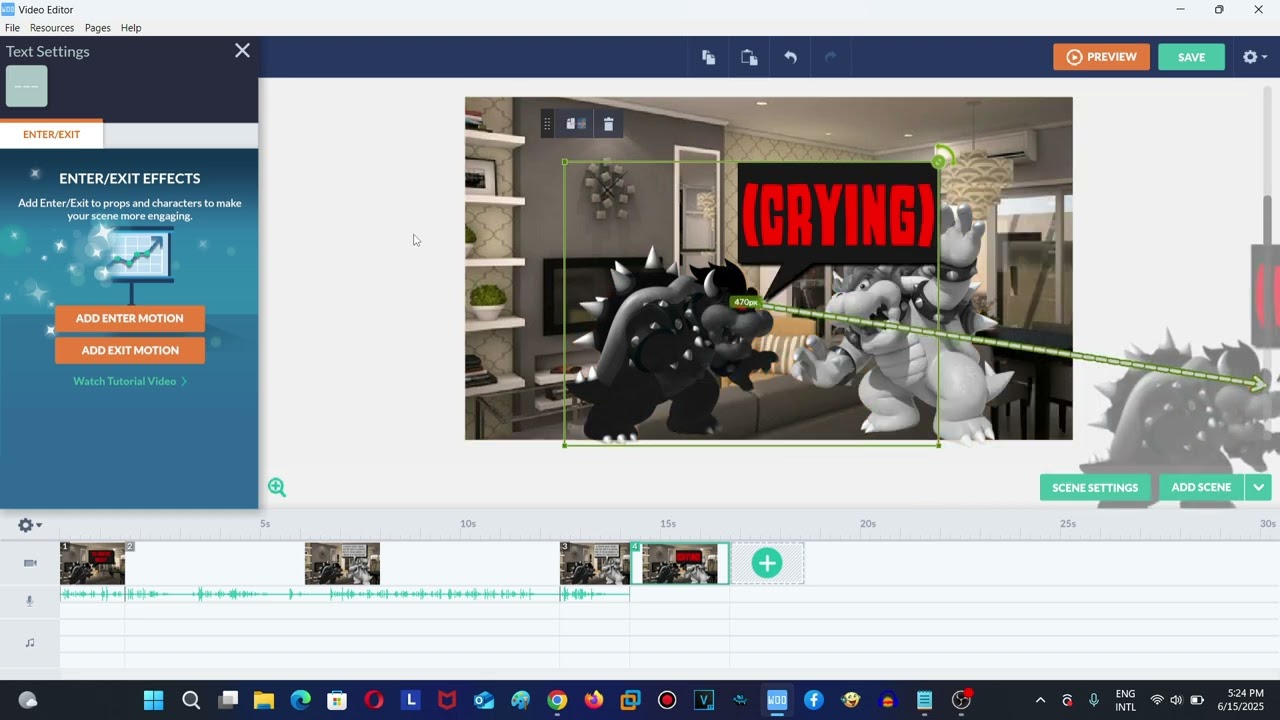The width and height of the screenshot is (1280, 720).
Task: Open the Help menu
Action: pos(131,28)
